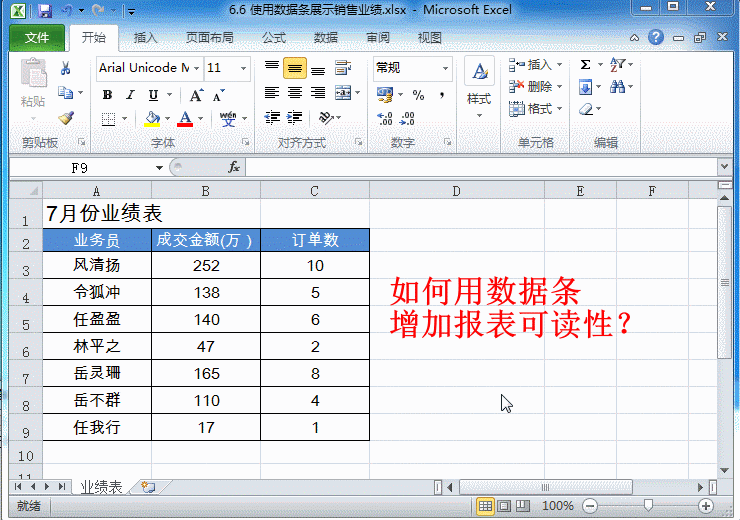Click the Paste clipboard icon
This screenshot has width=740, height=520.
coord(33,74)
